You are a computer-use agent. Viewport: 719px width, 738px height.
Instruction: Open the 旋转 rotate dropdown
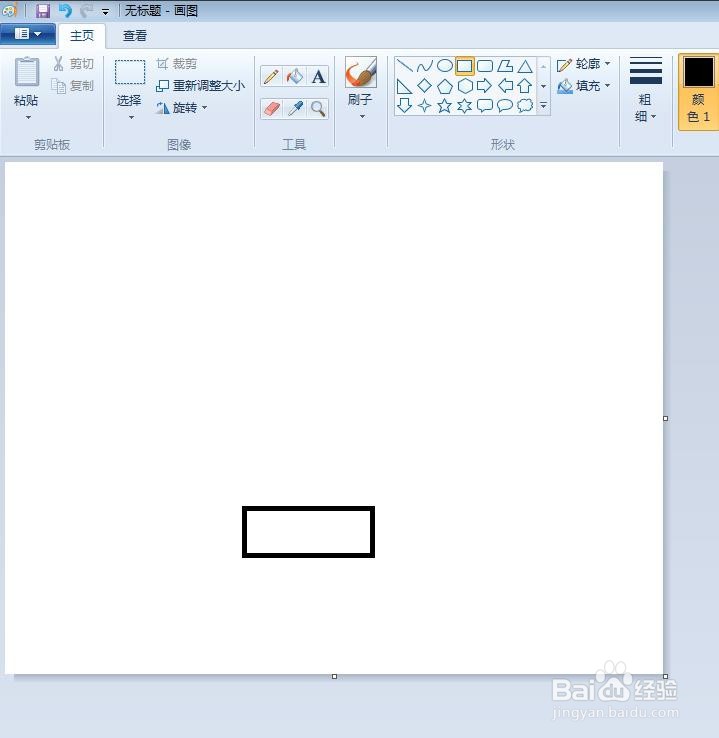coord(182,108)
